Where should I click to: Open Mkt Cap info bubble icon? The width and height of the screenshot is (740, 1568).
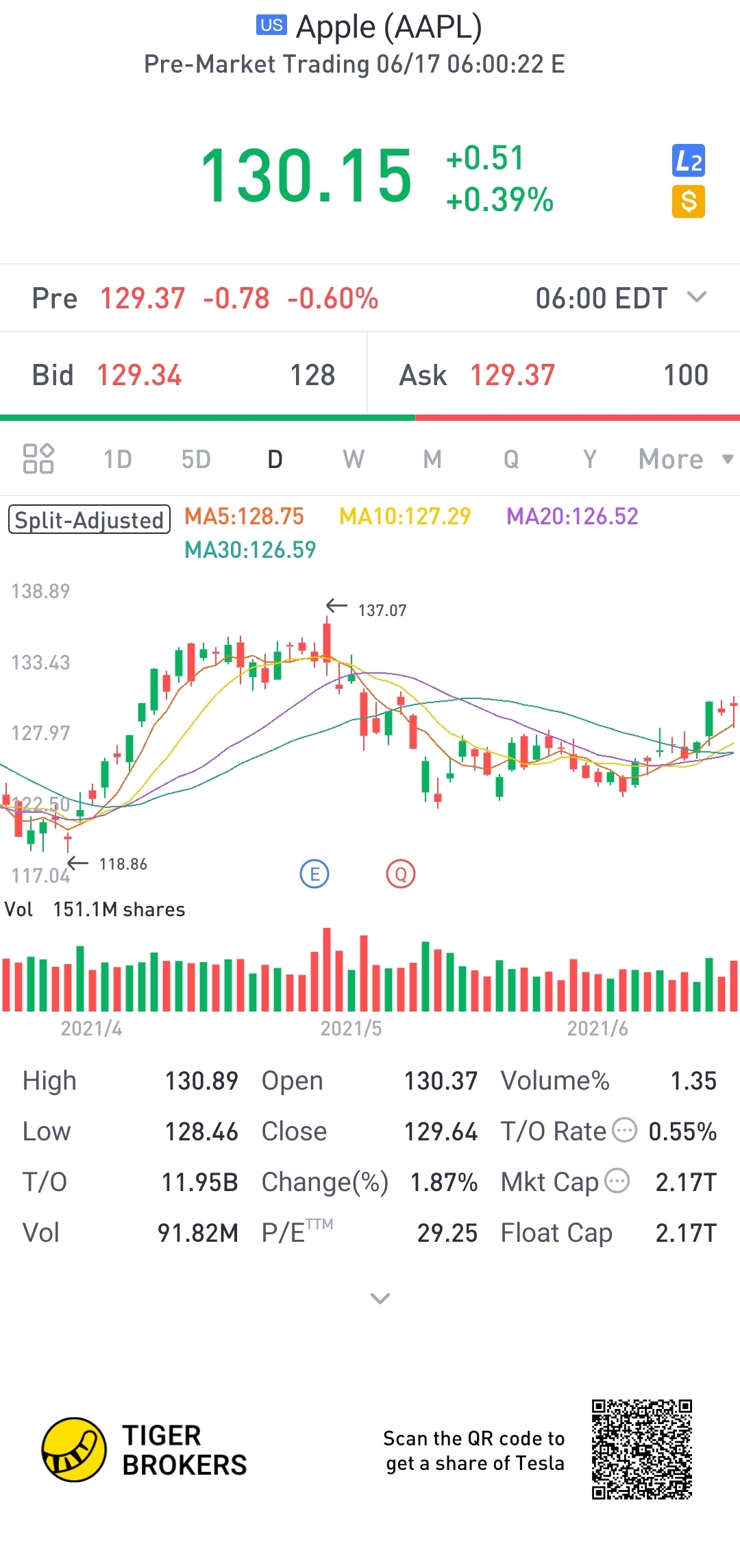pyautogui.click(x=617, y=1181)
